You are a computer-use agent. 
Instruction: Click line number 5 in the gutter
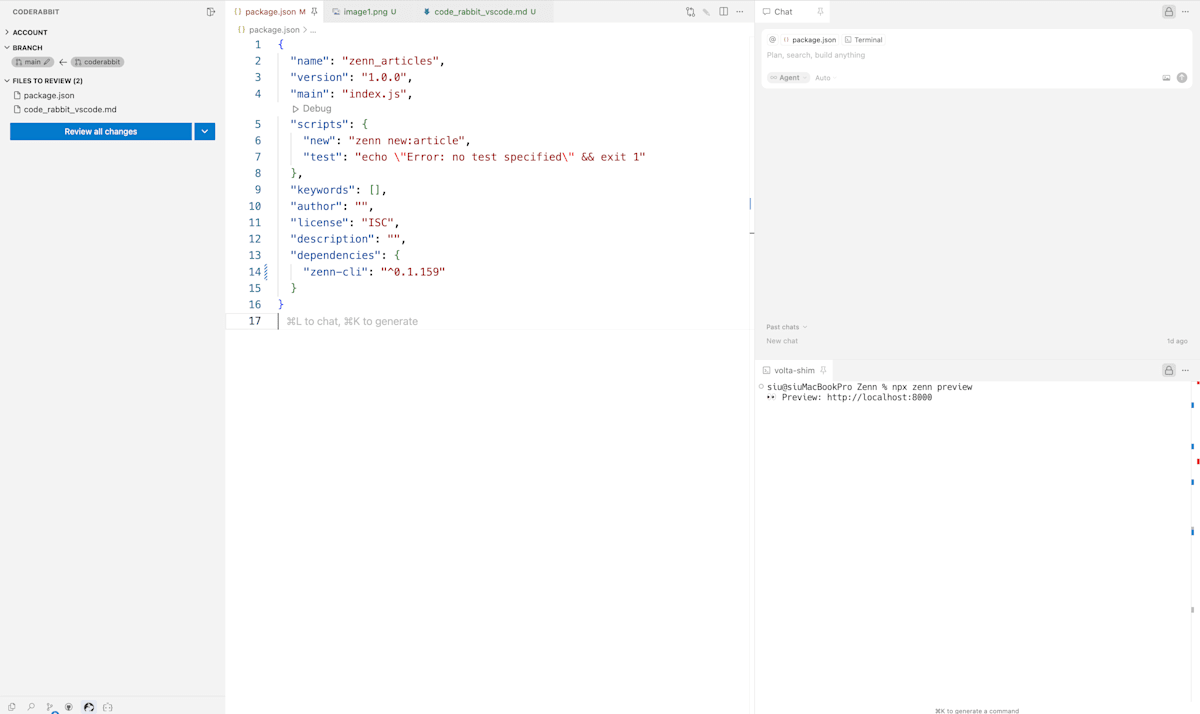(257, 125)
